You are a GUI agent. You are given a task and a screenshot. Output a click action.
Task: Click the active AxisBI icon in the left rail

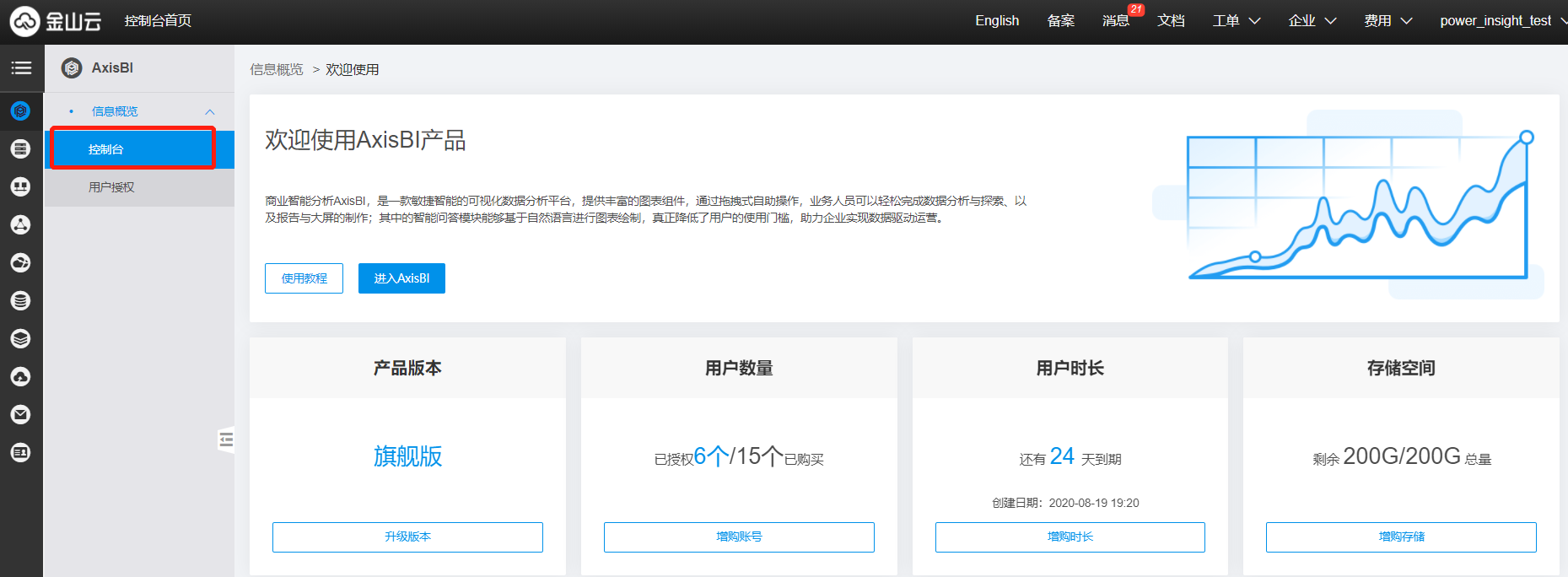pos(20,111)
